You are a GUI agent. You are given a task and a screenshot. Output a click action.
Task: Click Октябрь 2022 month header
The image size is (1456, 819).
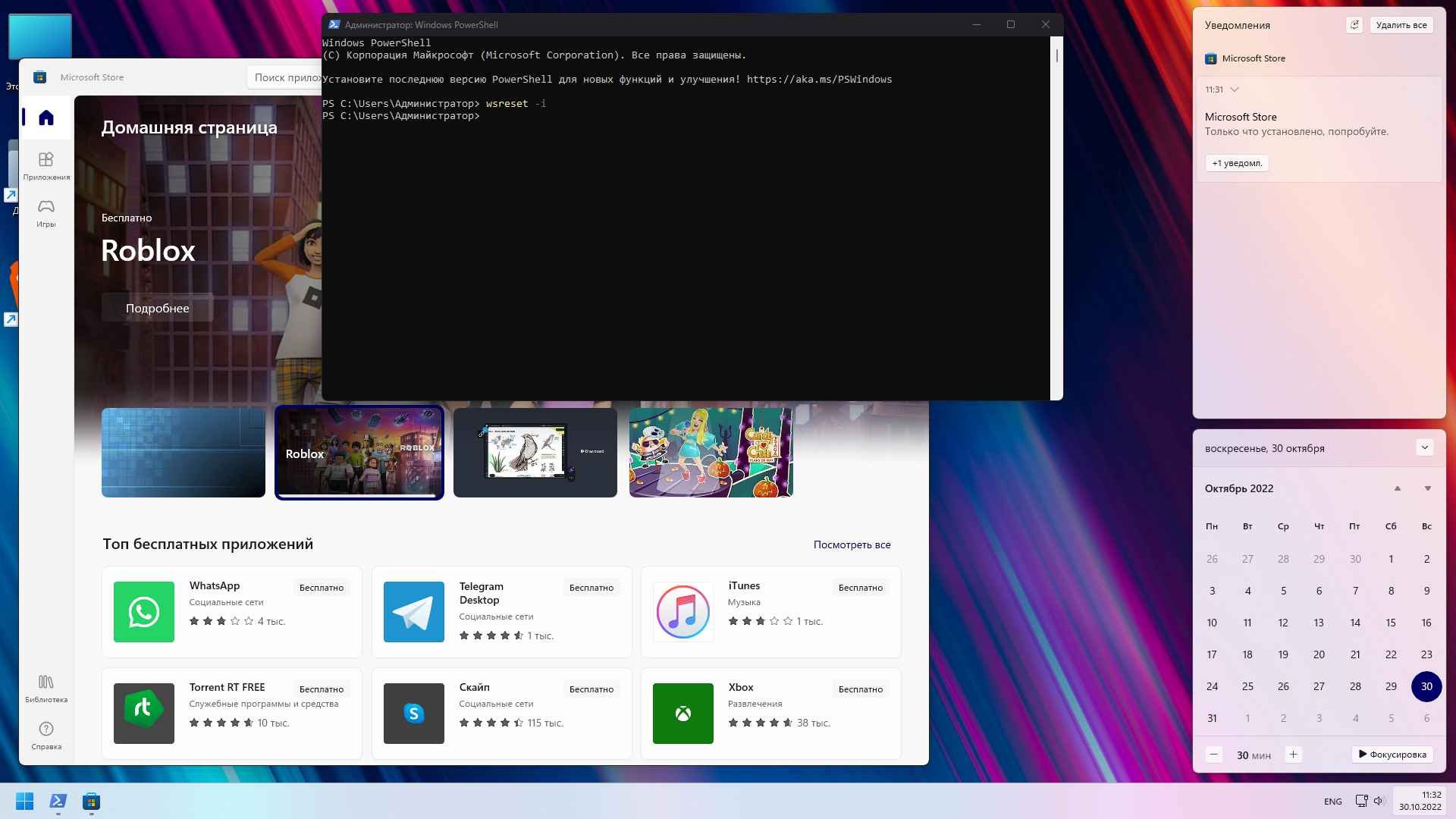[1239, 488]
